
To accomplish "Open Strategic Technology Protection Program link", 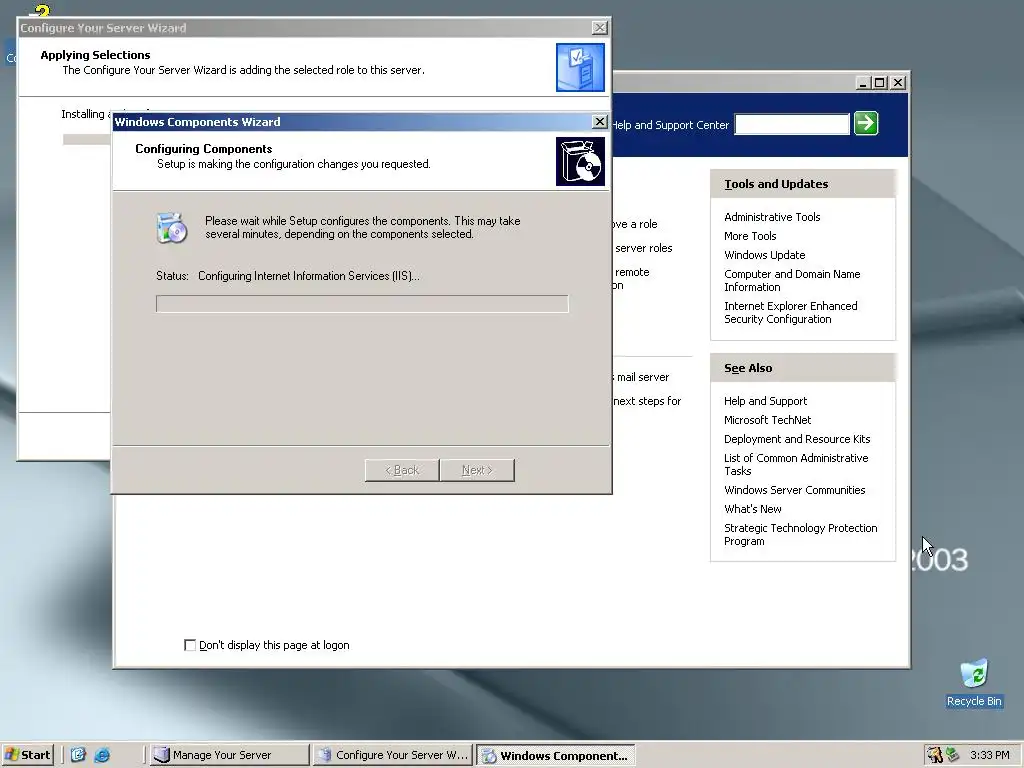I will coord(800,534).
